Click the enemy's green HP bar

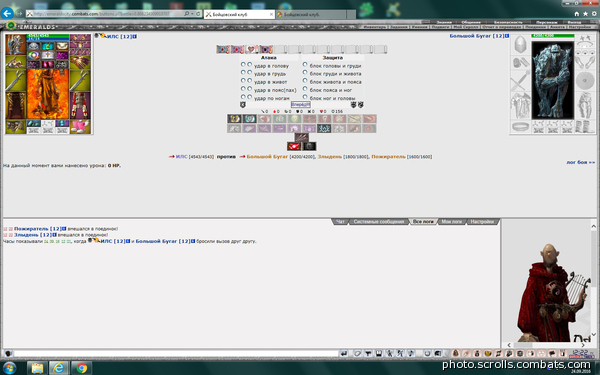(553, 36)
